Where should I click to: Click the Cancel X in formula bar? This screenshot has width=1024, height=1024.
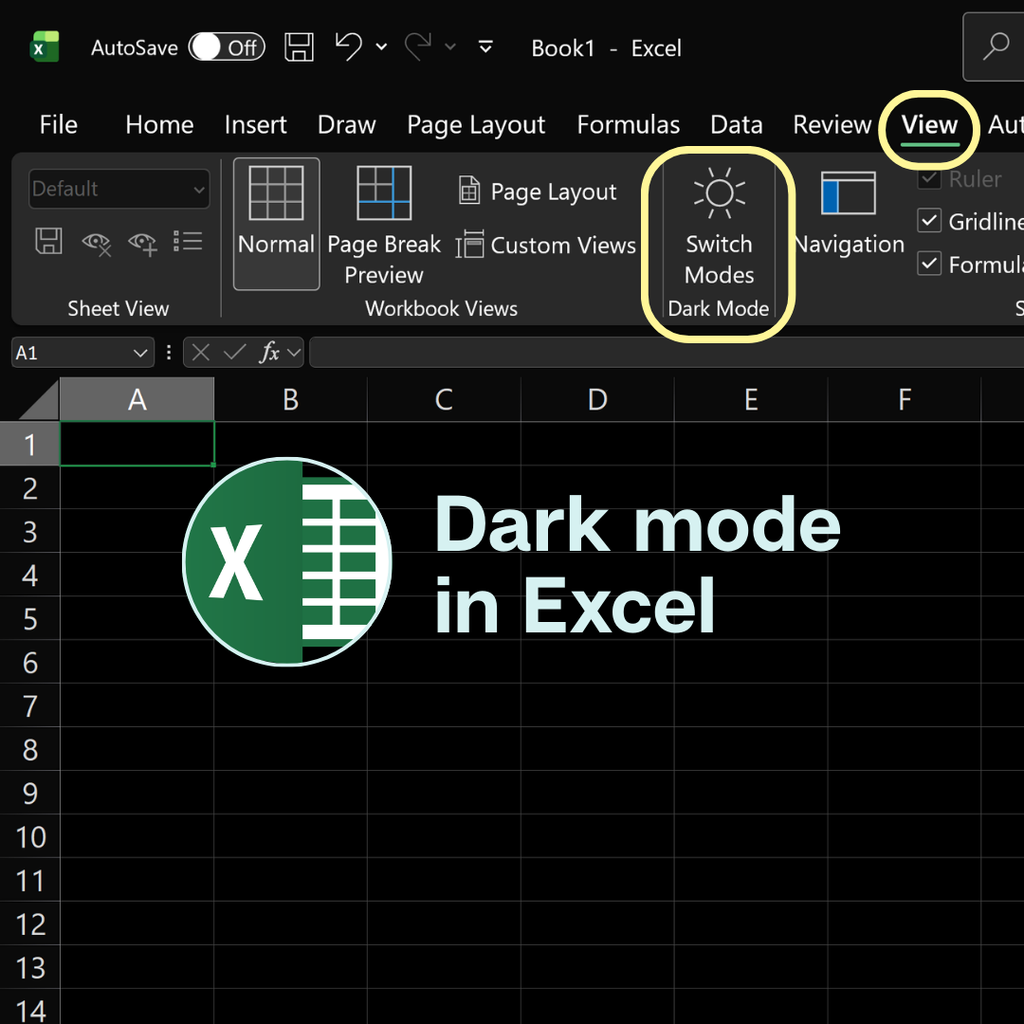(x=200, y=353)
